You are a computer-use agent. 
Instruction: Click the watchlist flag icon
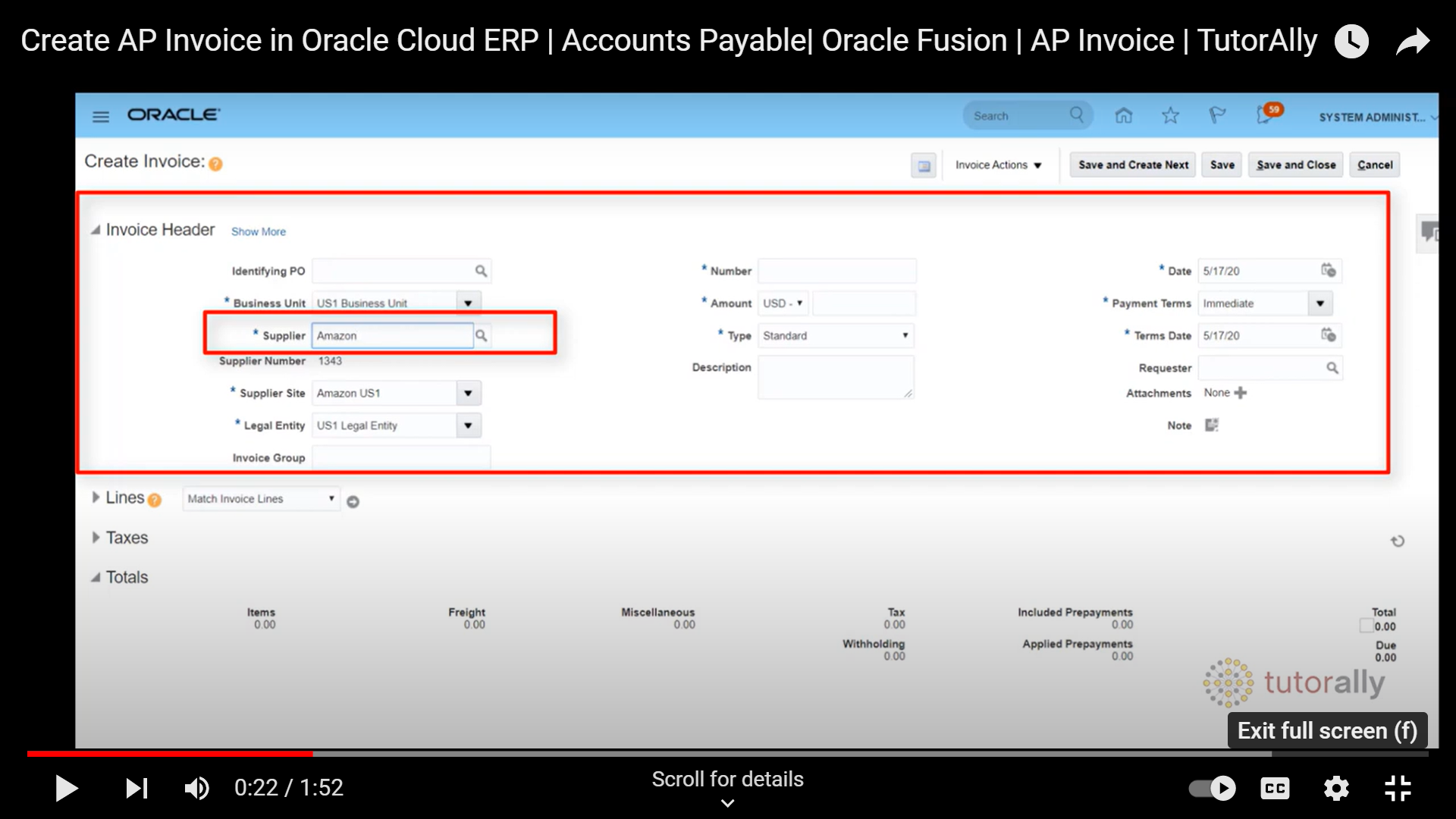coord(1216,115)
